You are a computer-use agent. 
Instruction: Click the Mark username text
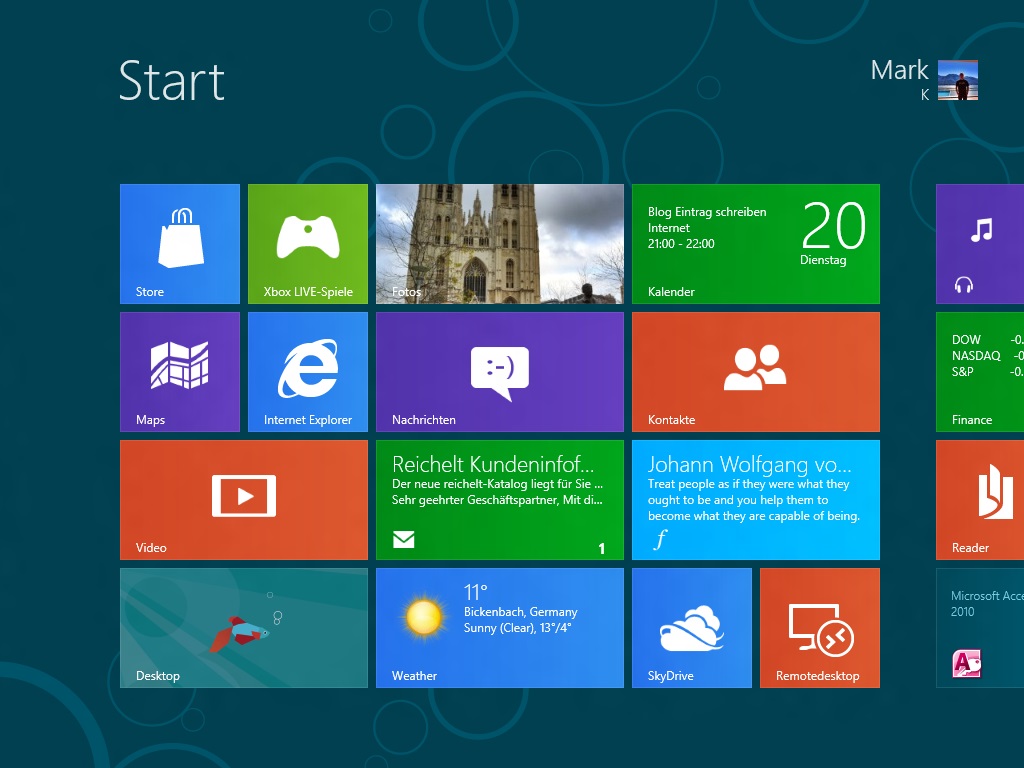899,70
